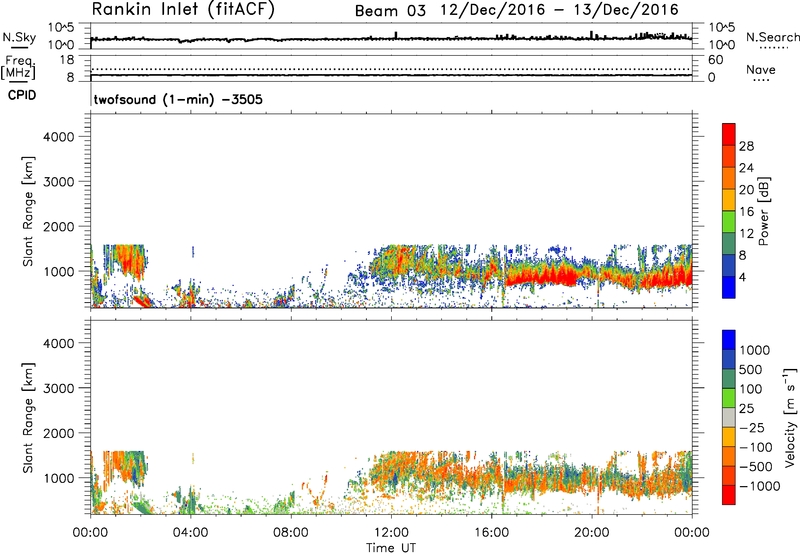Viewport: 800px width, 554px height.
Task: Click the '28' tick on power colorbar
Action: [x=746, y=146]
